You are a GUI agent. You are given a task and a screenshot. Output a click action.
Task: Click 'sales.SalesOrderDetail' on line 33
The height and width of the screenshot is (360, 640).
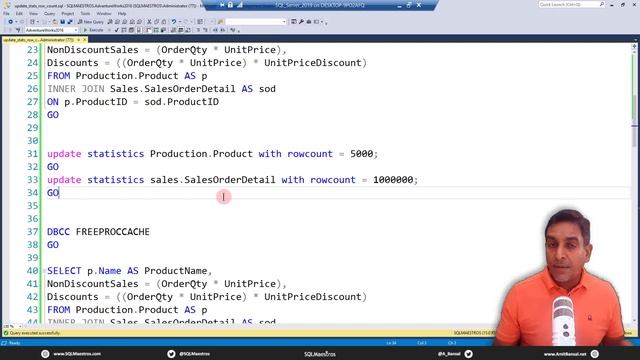point(213,180)
